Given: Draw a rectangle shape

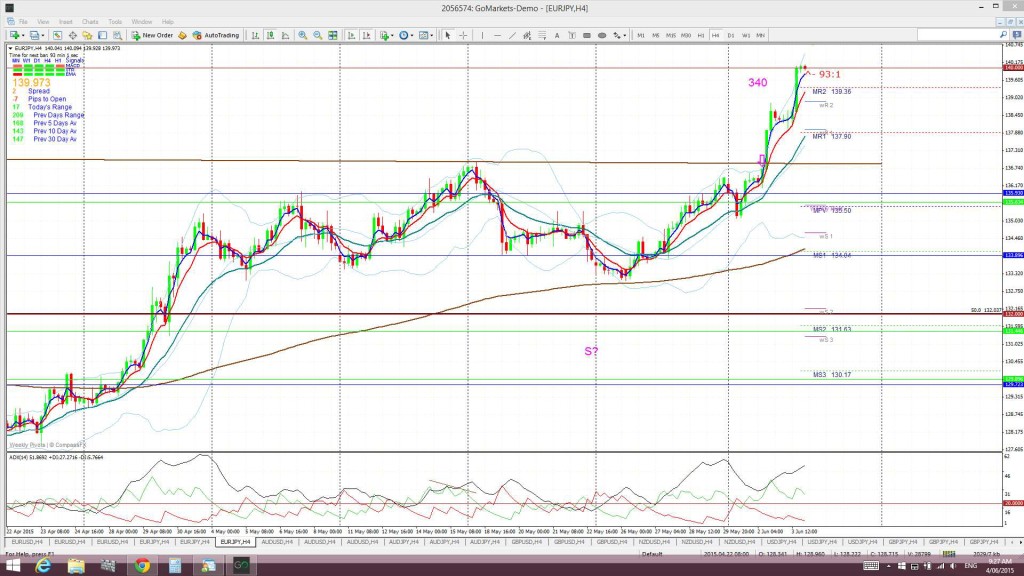Looking at the screenshot, I should pos(587,35).
